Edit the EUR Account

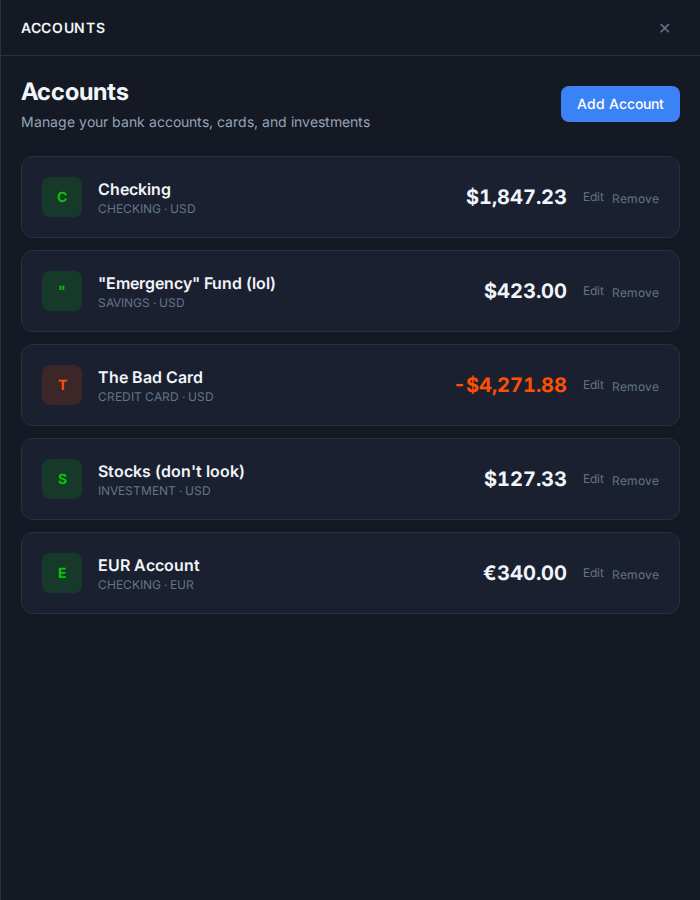coord(593,573)
